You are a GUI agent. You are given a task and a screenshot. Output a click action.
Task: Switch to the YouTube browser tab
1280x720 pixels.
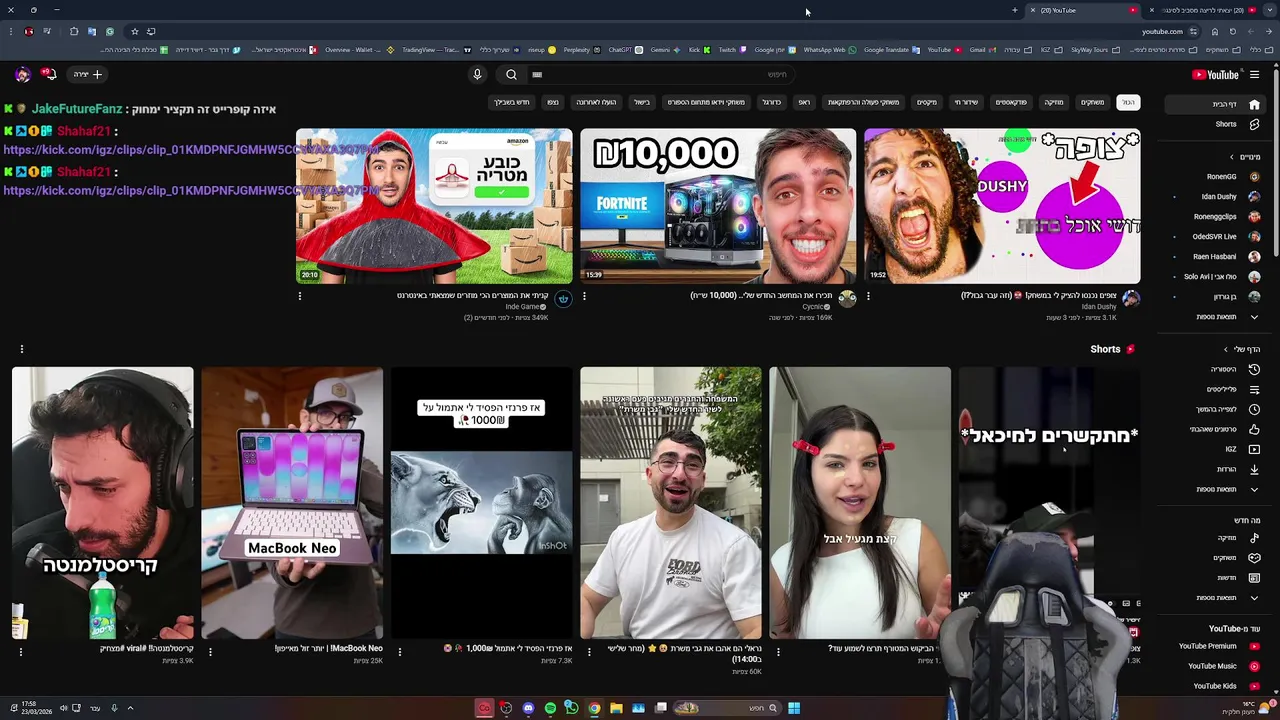pos(1085,10)
